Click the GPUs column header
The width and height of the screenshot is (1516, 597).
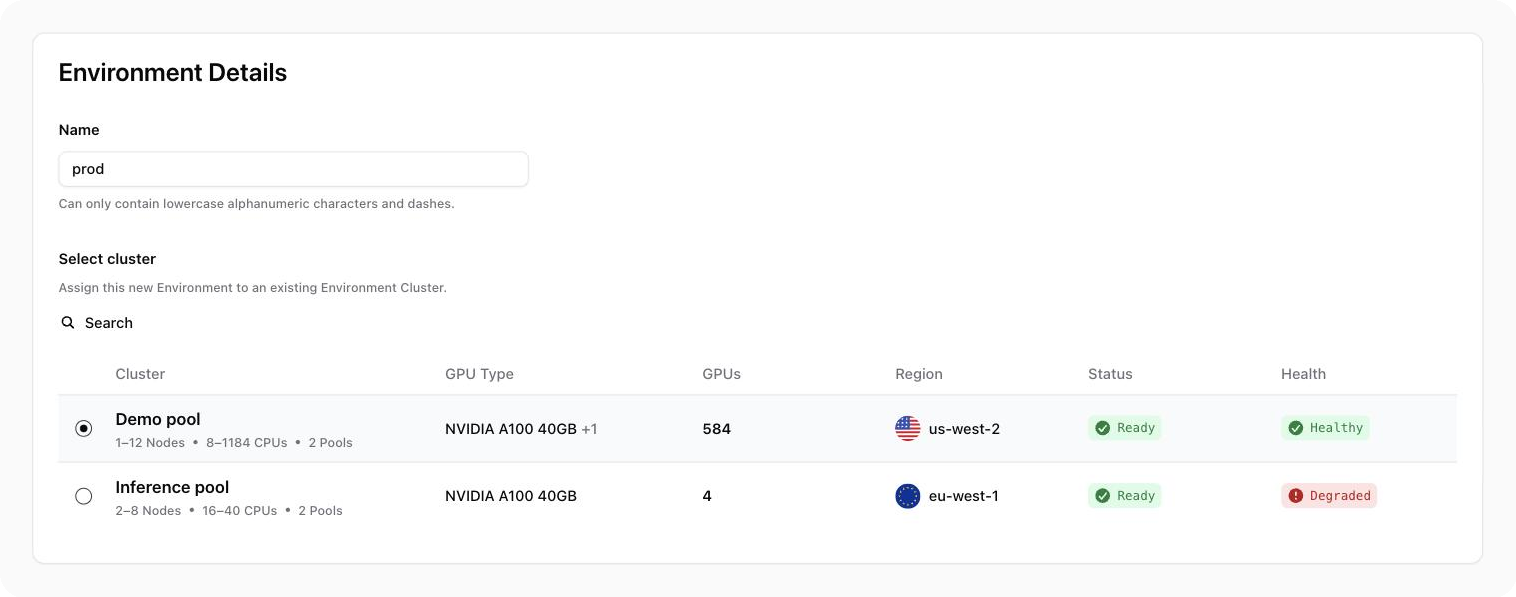coord(721,374)
